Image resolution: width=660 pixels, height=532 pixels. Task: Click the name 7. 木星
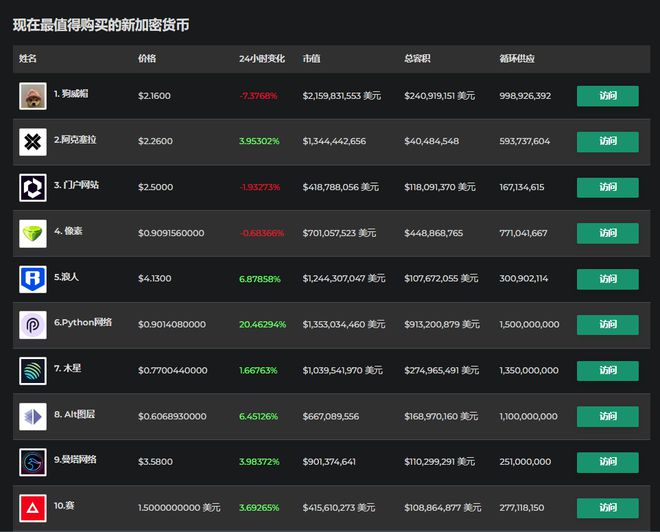point(67,368)
